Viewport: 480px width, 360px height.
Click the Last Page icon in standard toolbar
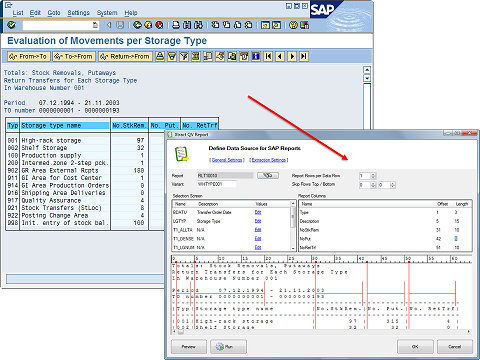click(x=248, y=25)
